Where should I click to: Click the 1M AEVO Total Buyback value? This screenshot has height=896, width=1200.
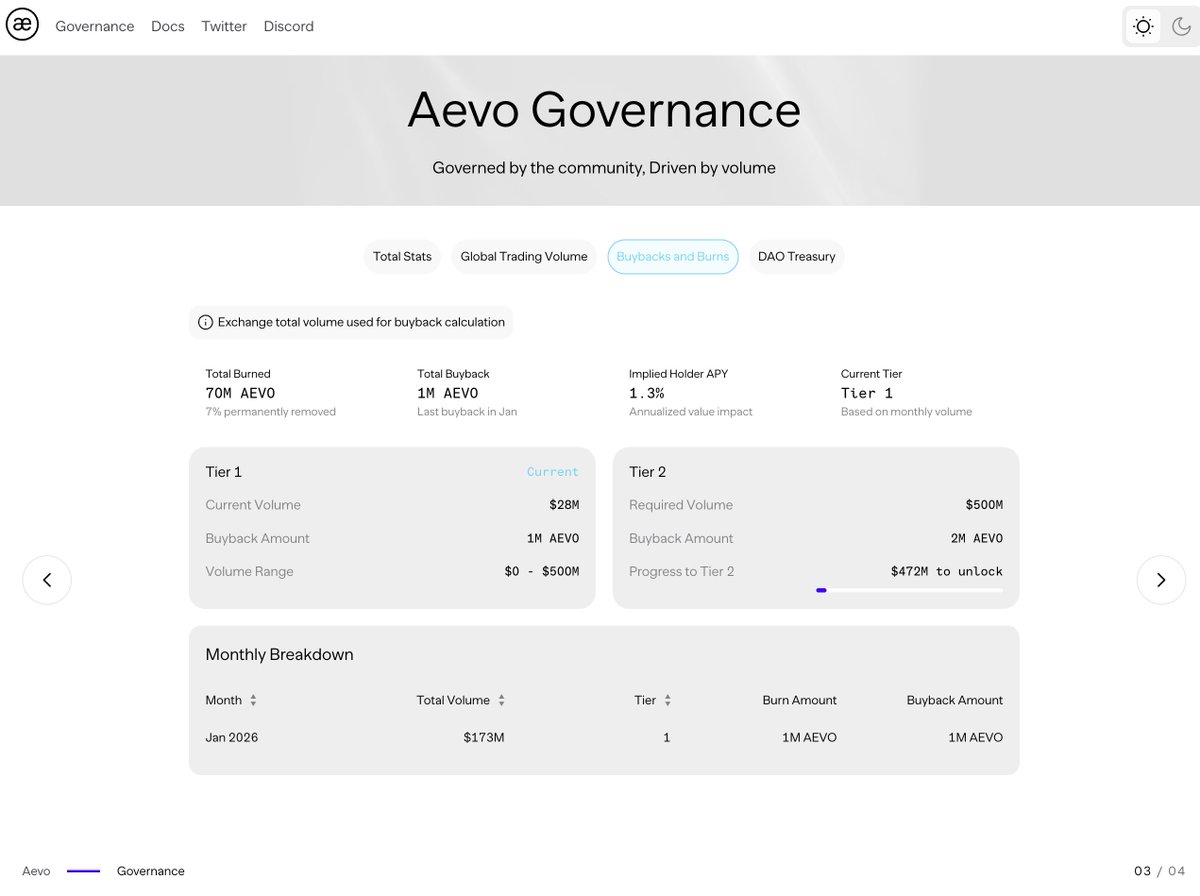coord(448,393)
